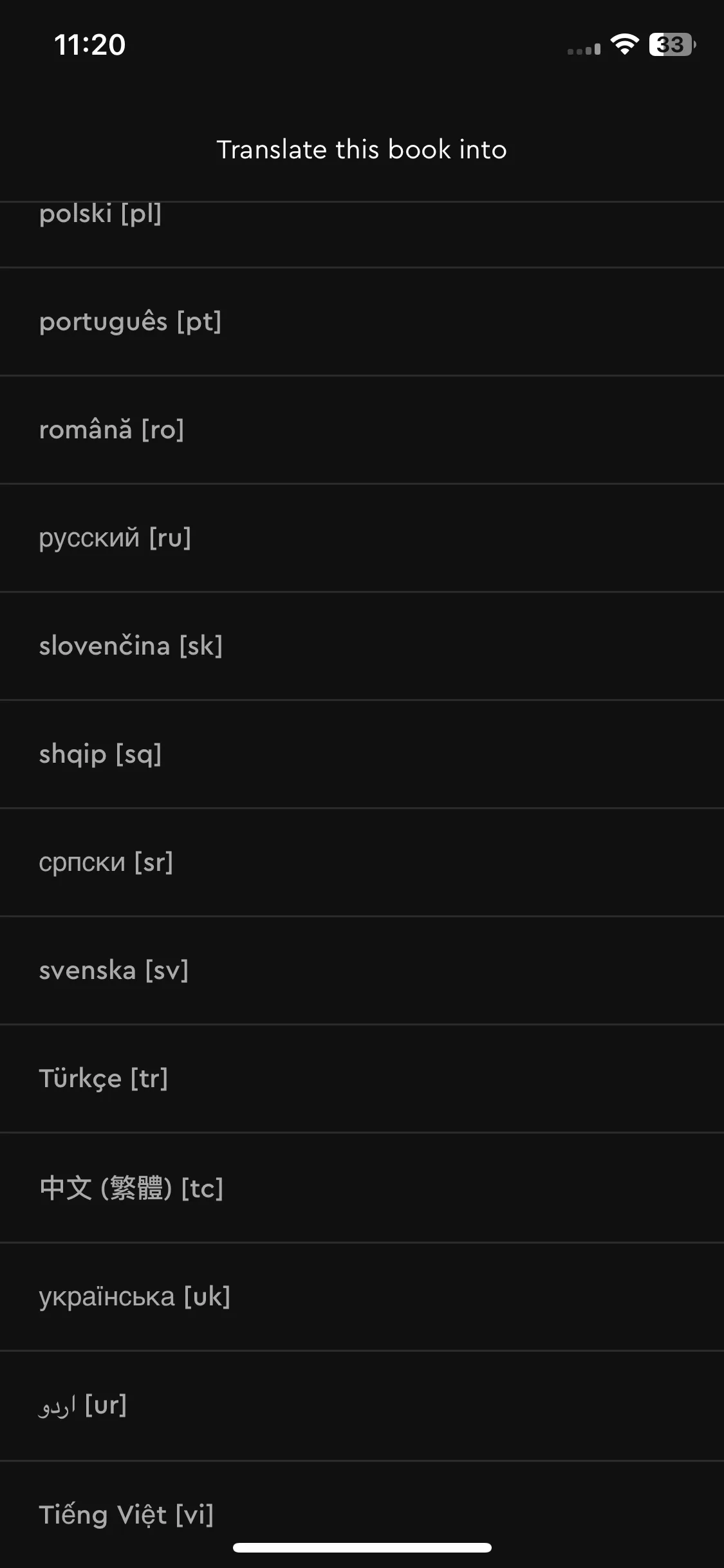Select Türkçe [tr] language option
Image resolution: width=724 pixels, height=1568 pixels.
362,1079
